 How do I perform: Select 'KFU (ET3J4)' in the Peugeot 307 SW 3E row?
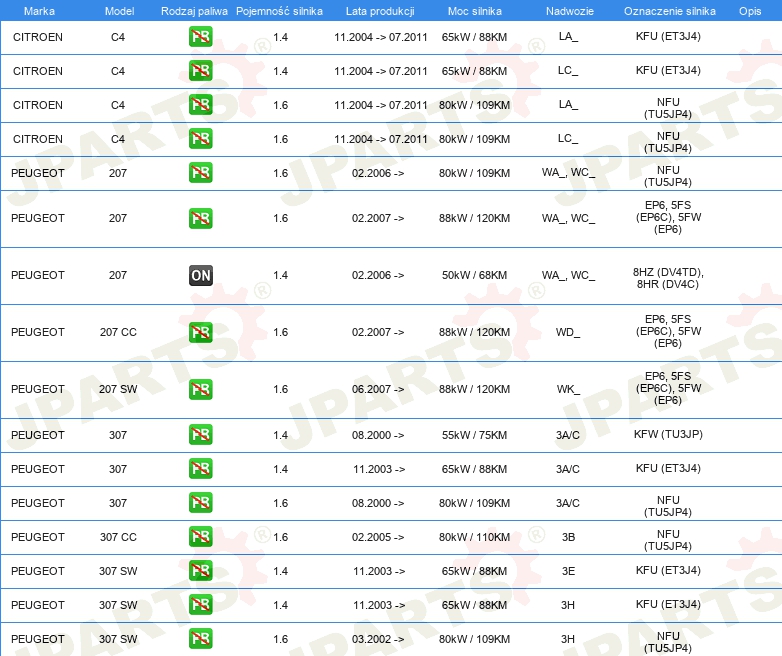click(x=668, y=570)
